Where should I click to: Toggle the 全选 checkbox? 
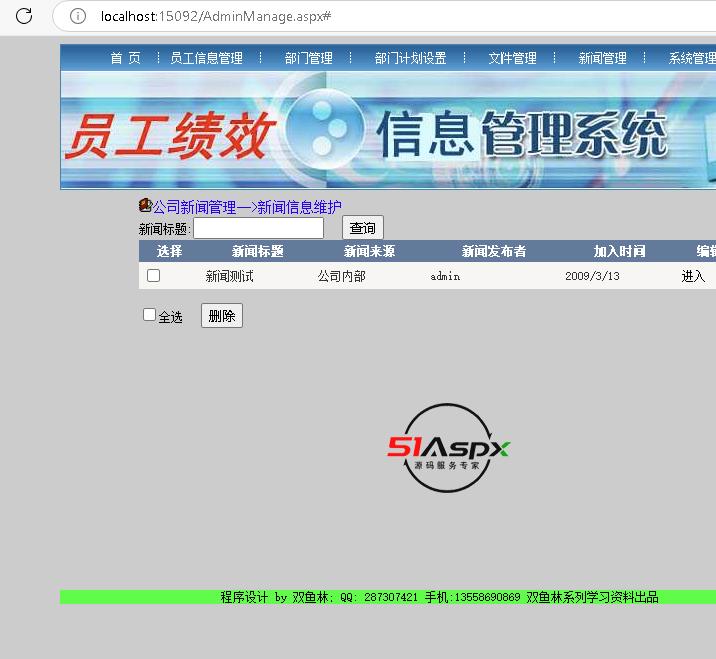150,315
